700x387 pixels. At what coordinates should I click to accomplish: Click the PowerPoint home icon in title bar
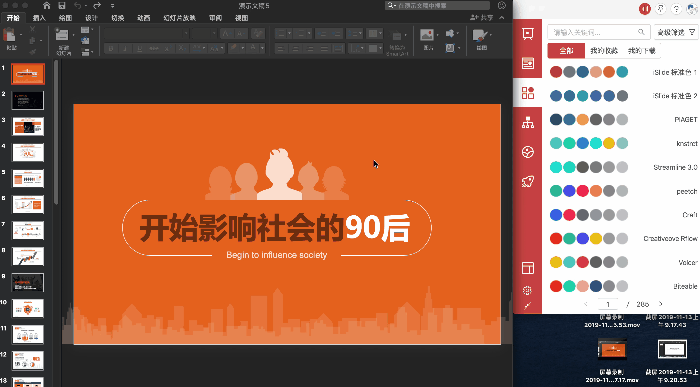tap(47, 6)
